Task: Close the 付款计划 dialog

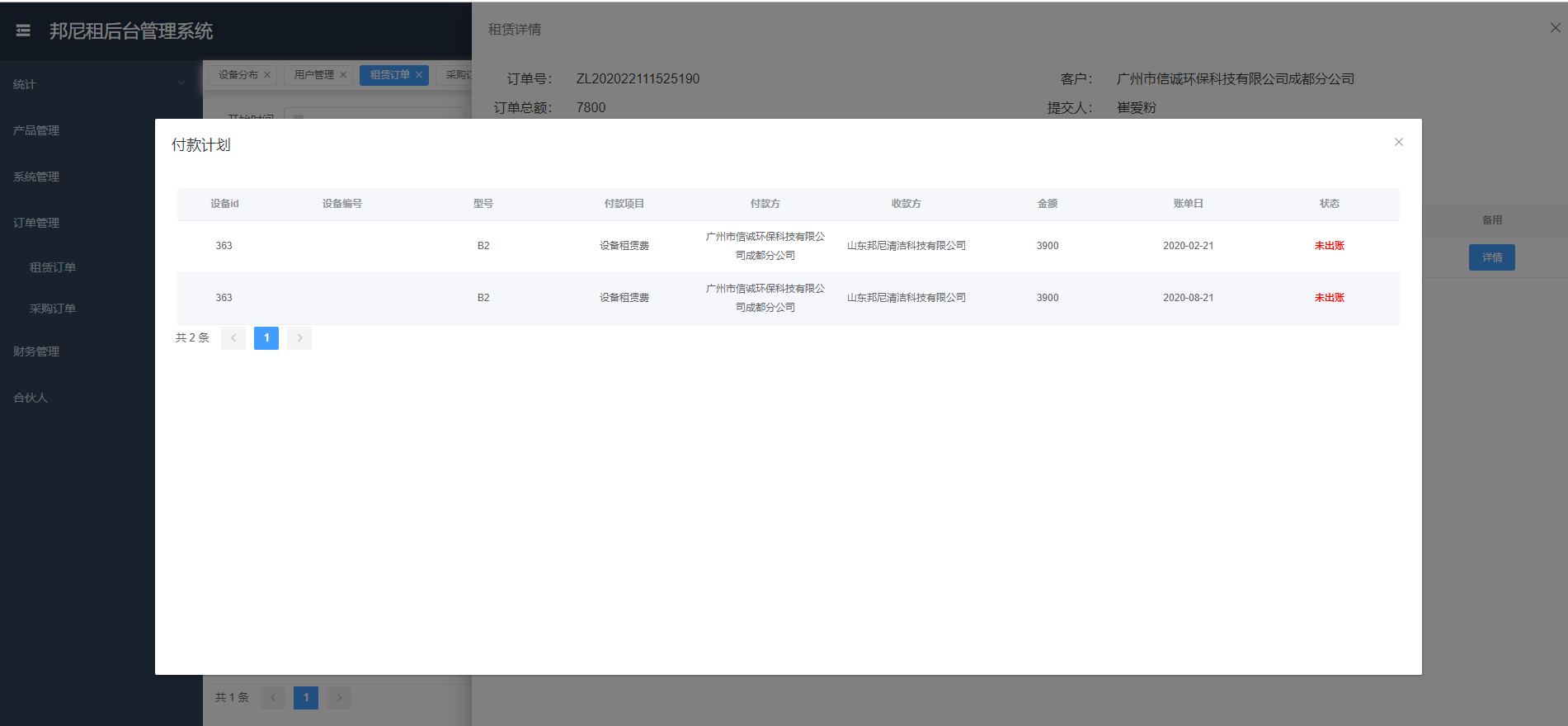Action: [x=1399, y=142]
